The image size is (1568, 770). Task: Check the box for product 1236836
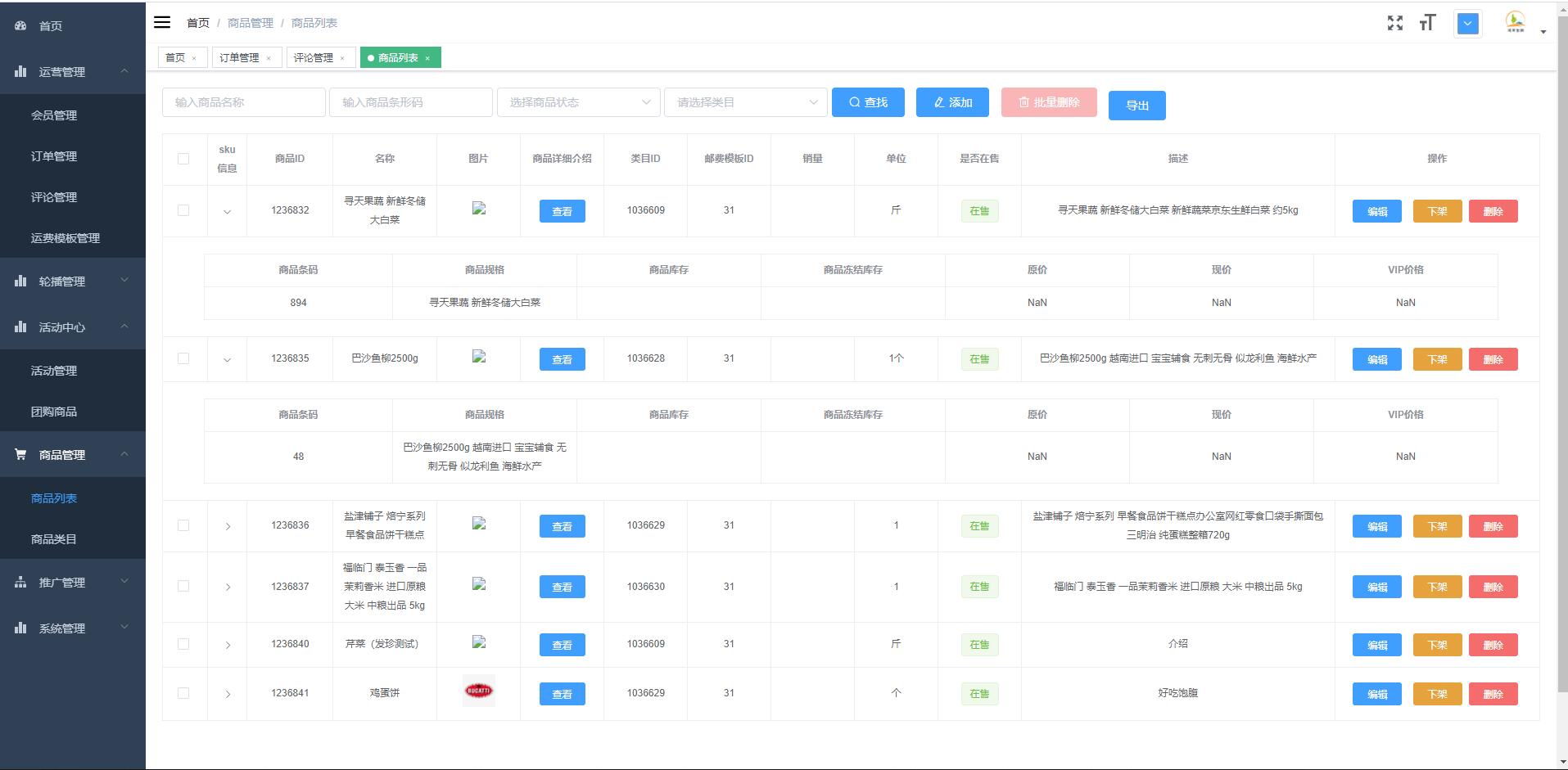(x=183, y=525)
